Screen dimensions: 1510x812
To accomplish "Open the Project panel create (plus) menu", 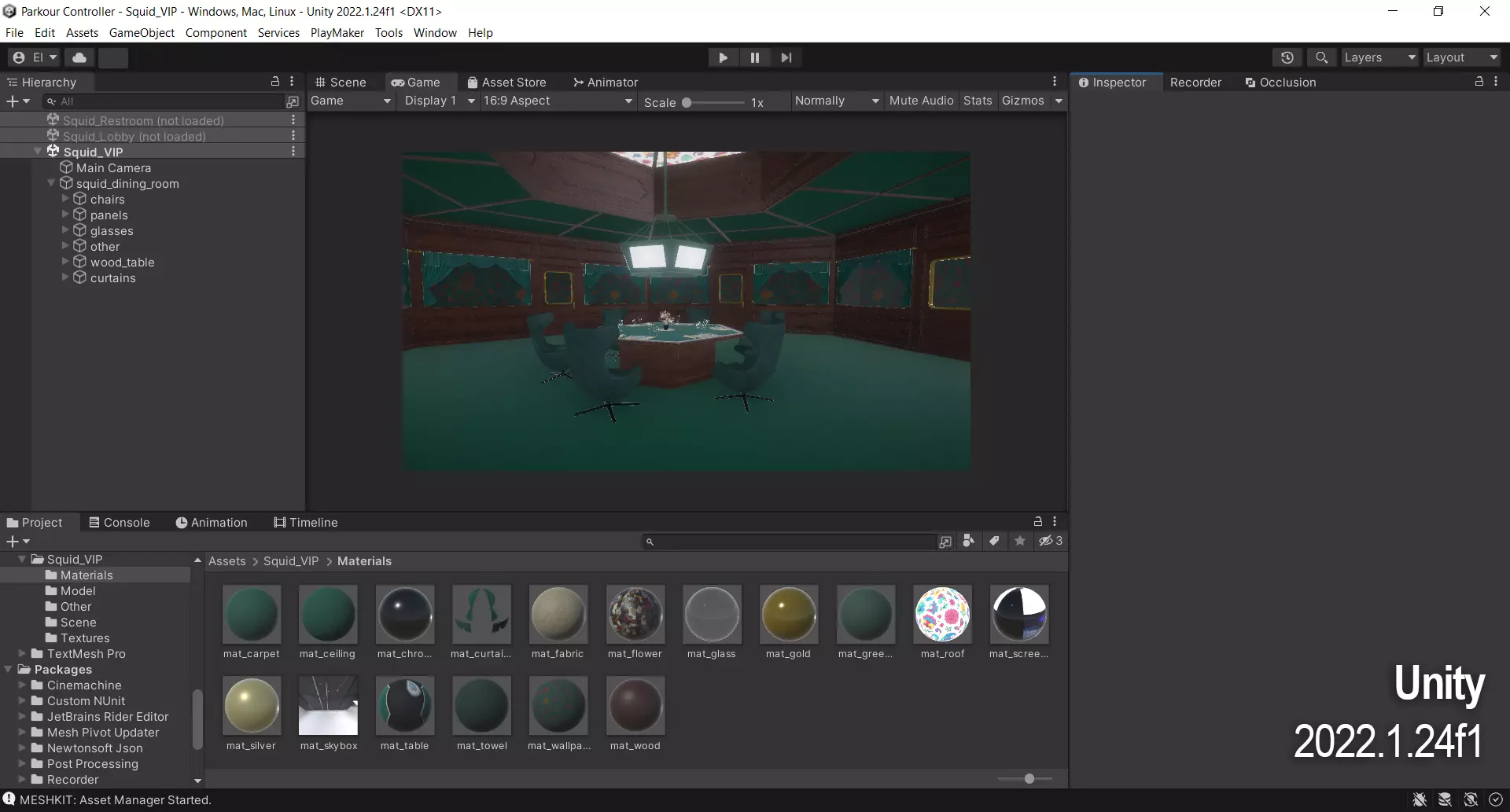I will coord(17,541).
